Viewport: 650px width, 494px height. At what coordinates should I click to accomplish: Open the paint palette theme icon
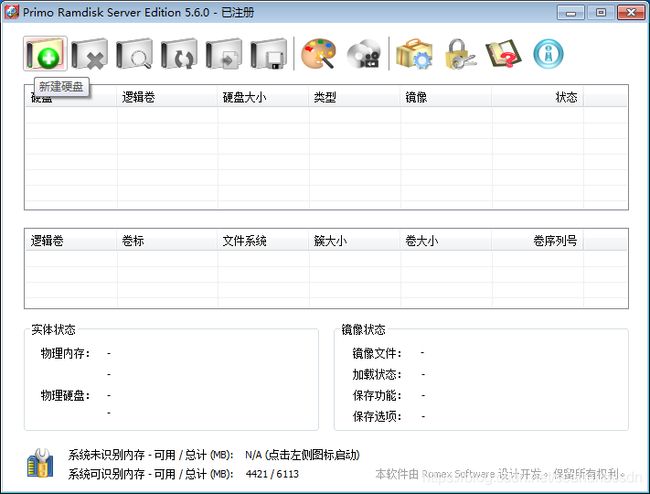pos(318,54)
